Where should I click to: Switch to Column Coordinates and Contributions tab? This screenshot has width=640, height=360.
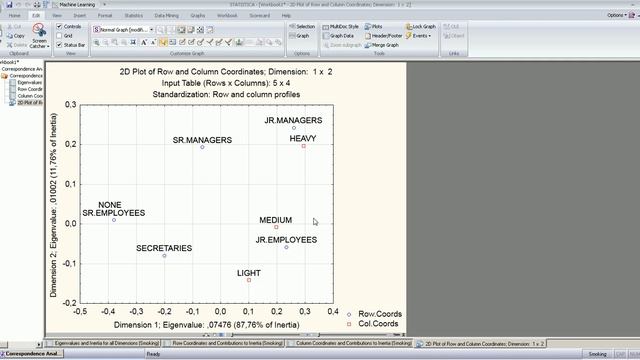[350, 344]
